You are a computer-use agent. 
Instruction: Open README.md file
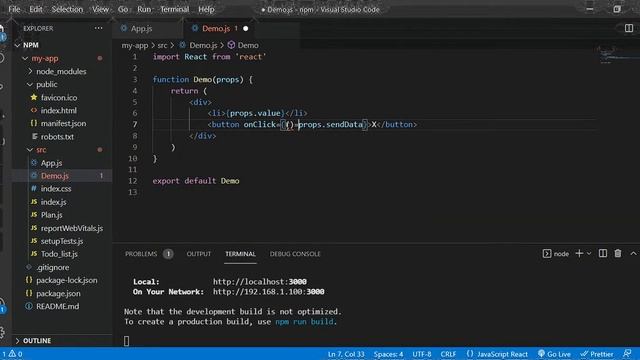pyautogui.click(x=58, y=306)
